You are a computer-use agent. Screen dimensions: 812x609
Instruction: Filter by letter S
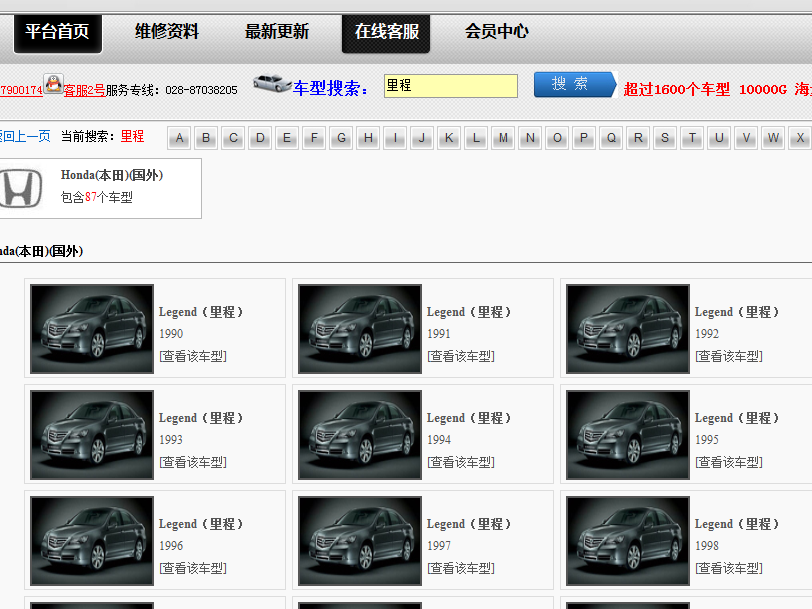(665, 138)
